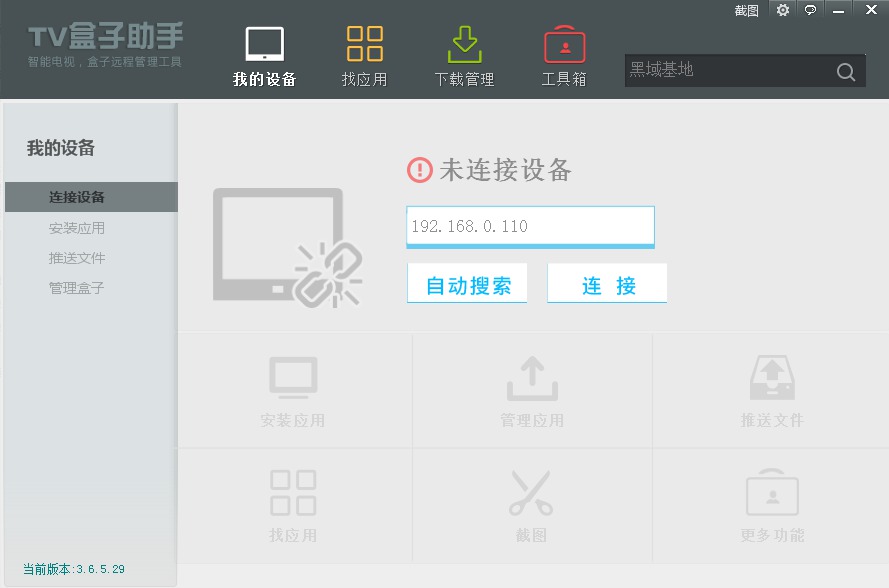Click the IP address field 192.168.0.110
The height and width of the screenshot is (588, 889).
click(530, 226)
